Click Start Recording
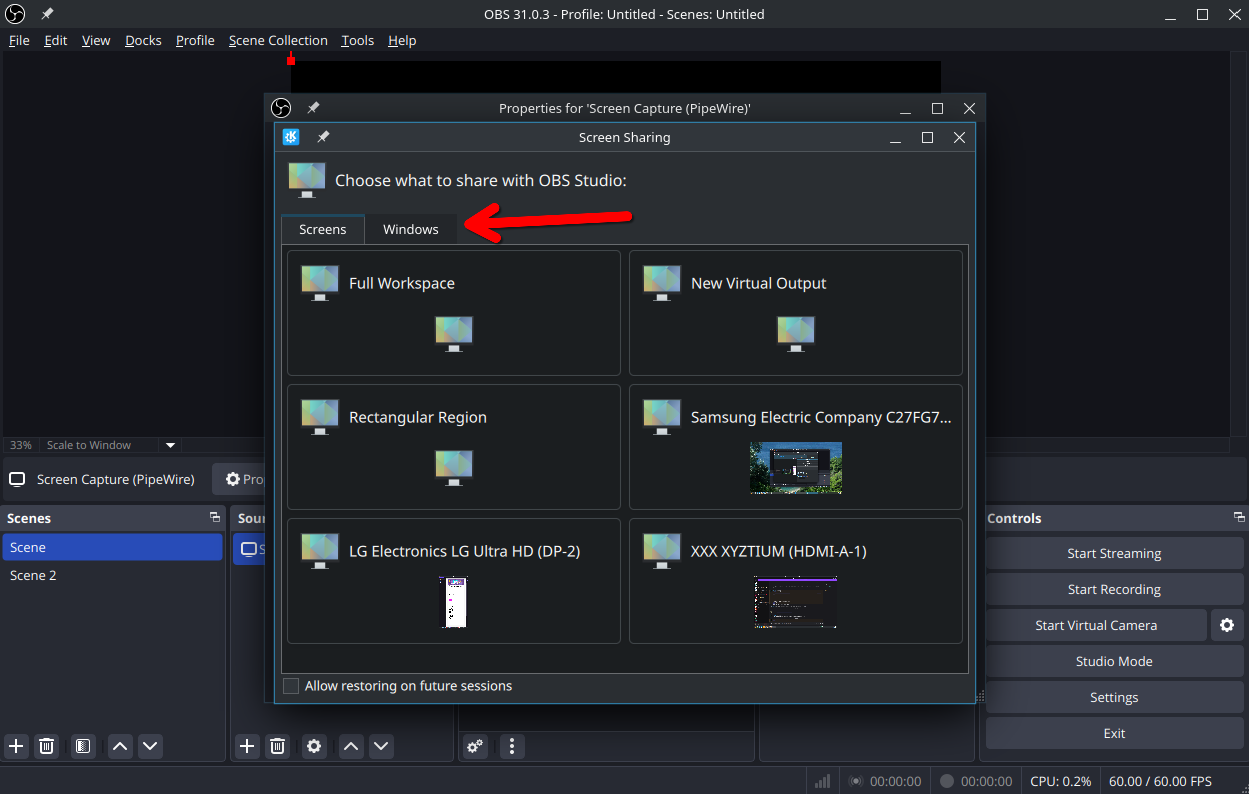 (x=1114, y=589)
